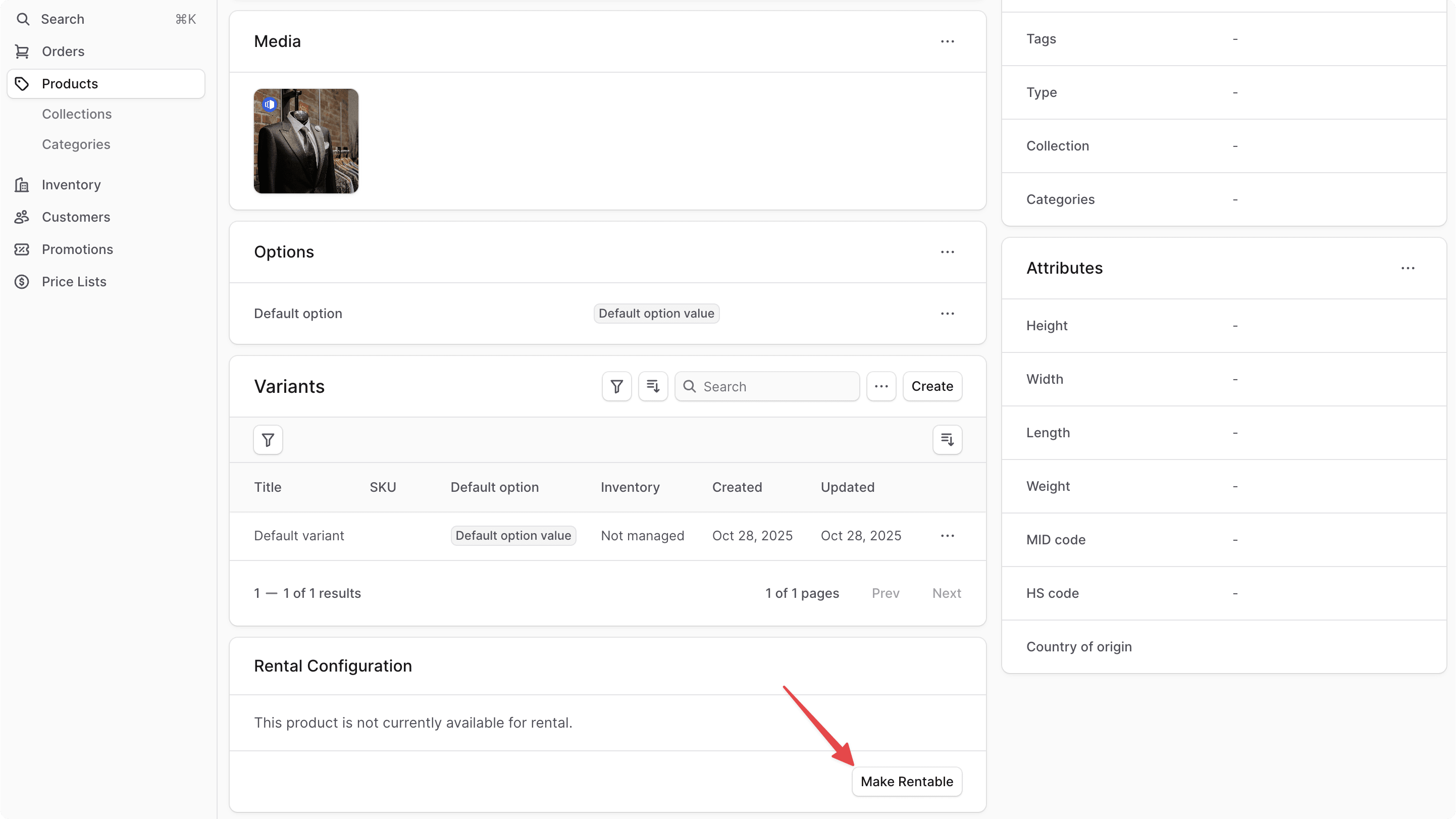
Task: Open Inventory via the building icon
Action: (x=22, y=184)
